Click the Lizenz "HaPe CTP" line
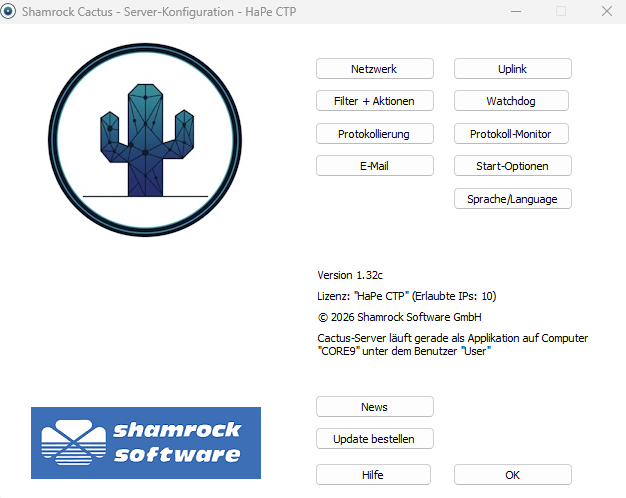 click(x=406, y=296)
